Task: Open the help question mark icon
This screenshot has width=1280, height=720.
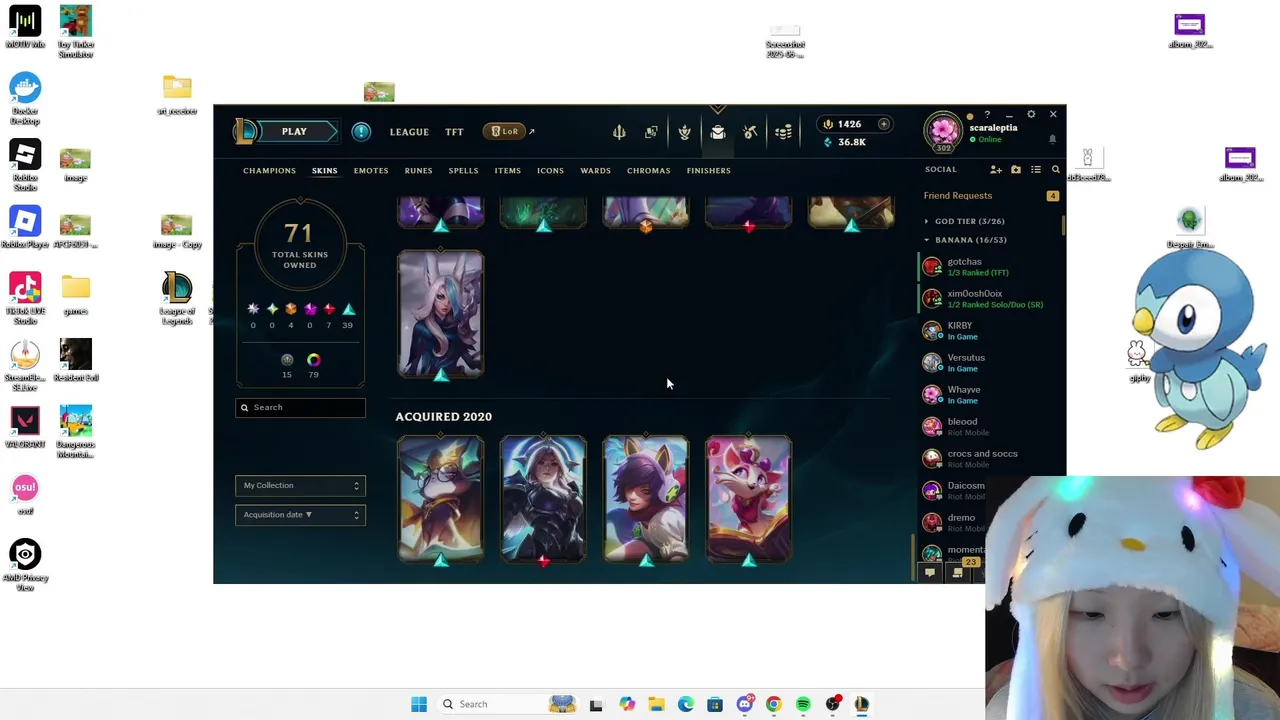Action: click(x=987, y=114)
